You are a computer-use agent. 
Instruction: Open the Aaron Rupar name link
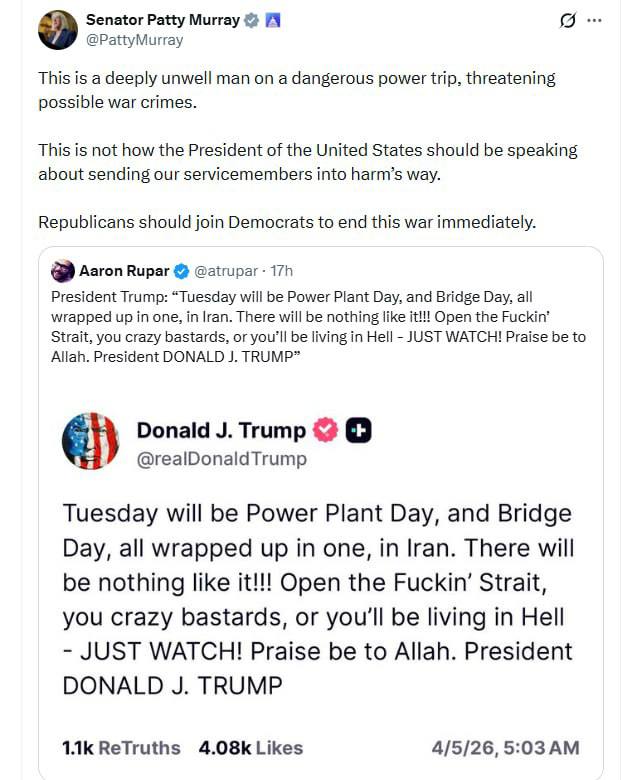coord(124,271)
